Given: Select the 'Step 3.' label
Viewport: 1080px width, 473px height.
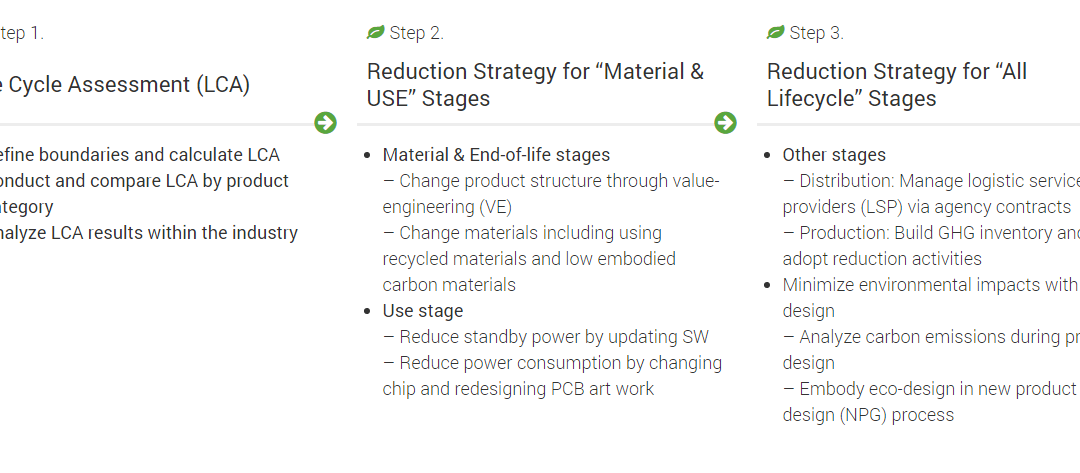Looking at the screenshot, I should click(817, 33).
